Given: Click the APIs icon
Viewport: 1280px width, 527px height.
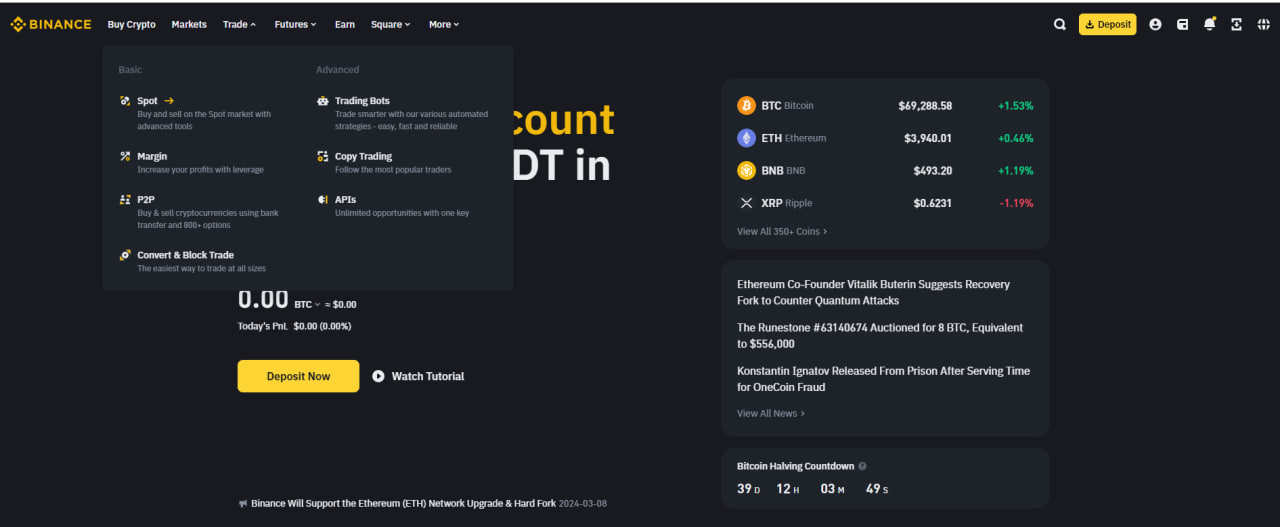Looking at the screenshot, I should (323, 200).
